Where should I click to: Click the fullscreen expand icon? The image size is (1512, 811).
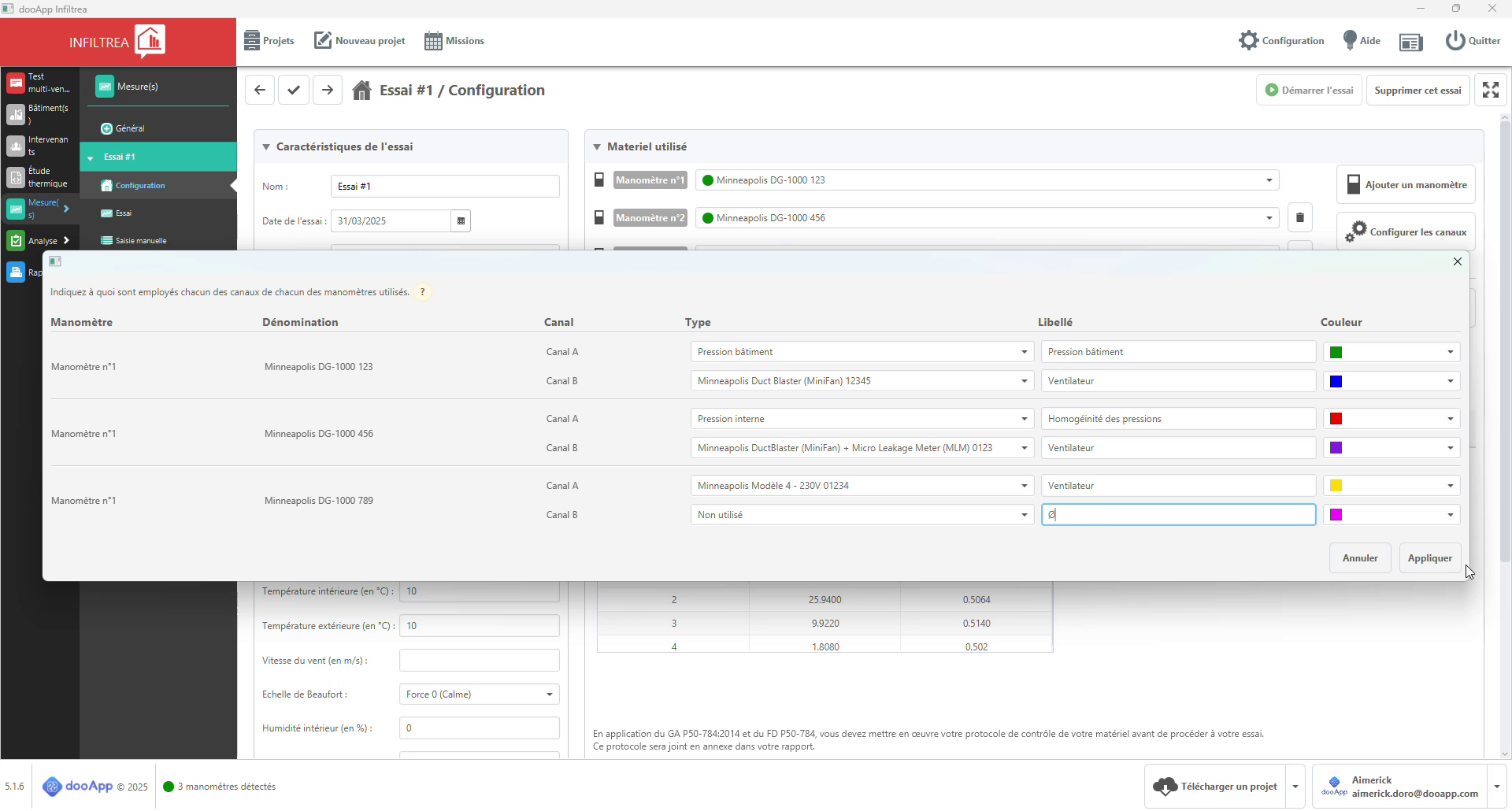coord(1490,91)
